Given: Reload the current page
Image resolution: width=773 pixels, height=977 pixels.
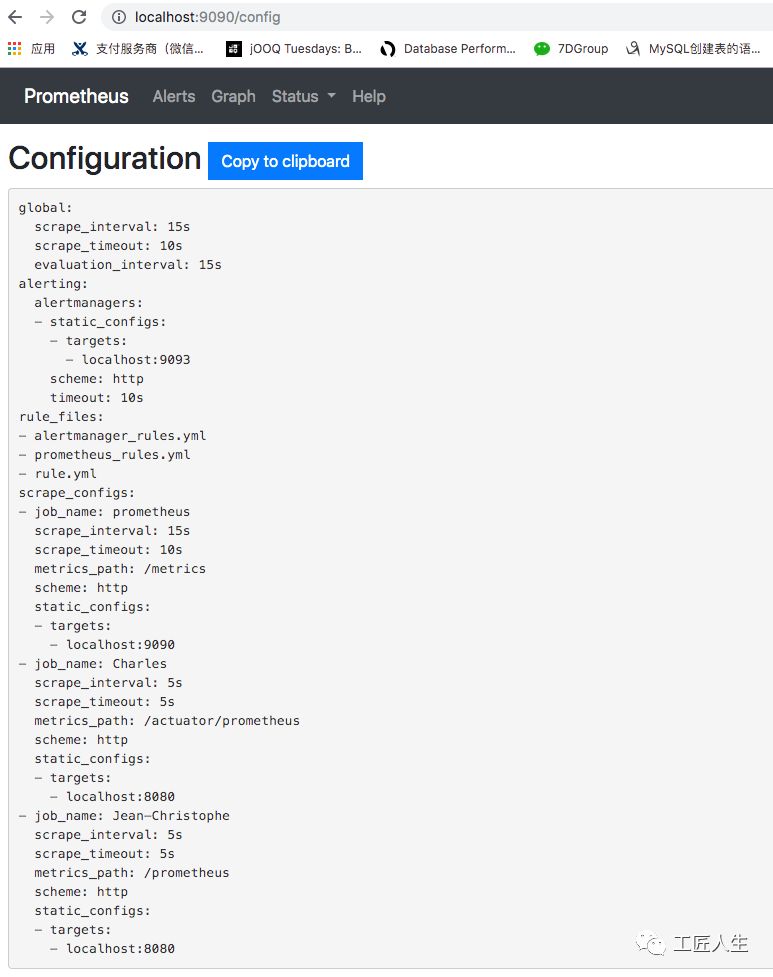Looking at the screenshot, I should tap(79, 17).
